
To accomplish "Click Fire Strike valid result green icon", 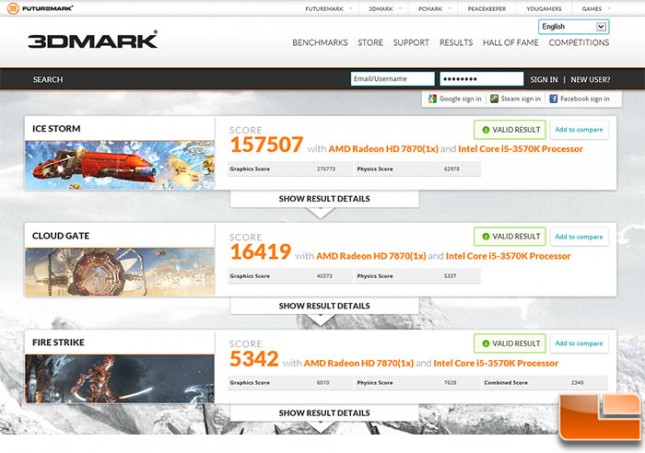I will (485, 344).
